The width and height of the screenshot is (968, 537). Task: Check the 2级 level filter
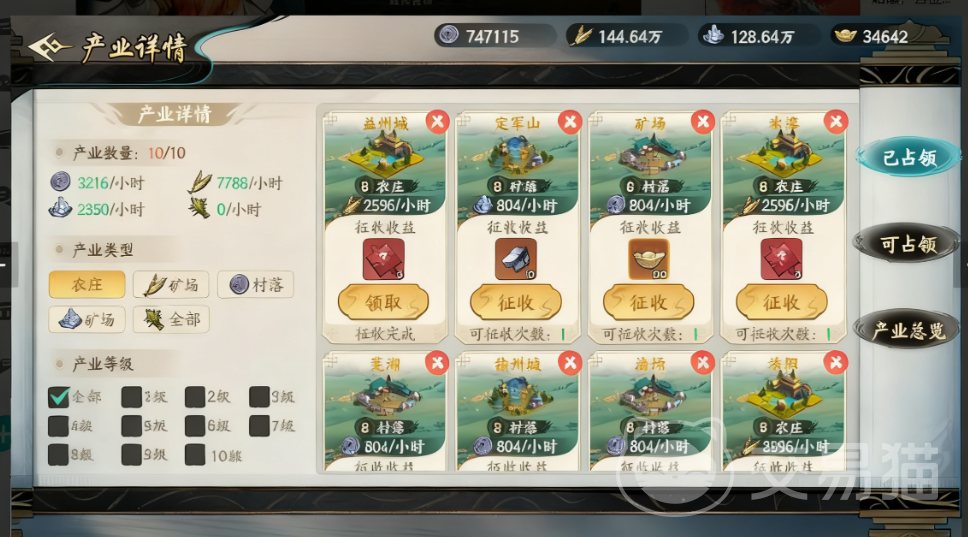[194, 397]
